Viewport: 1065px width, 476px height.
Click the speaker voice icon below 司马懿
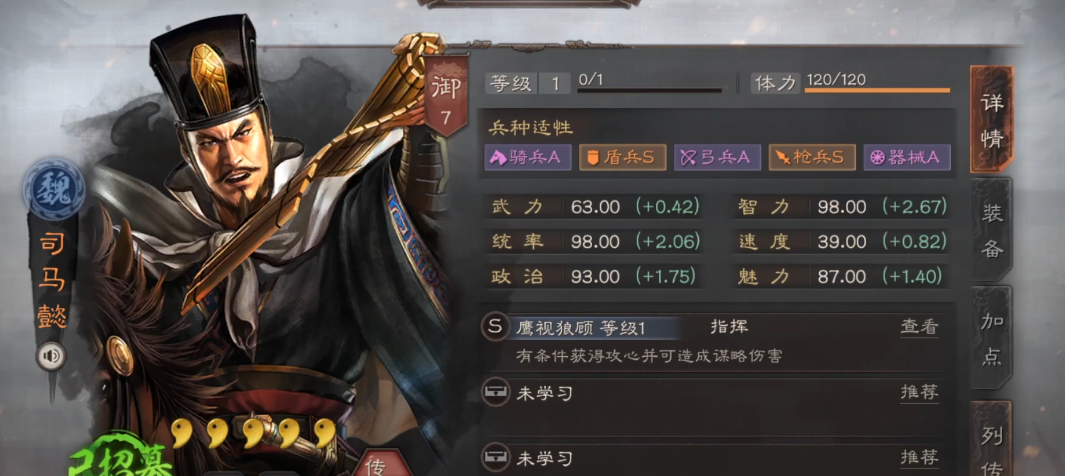point(52,355)
